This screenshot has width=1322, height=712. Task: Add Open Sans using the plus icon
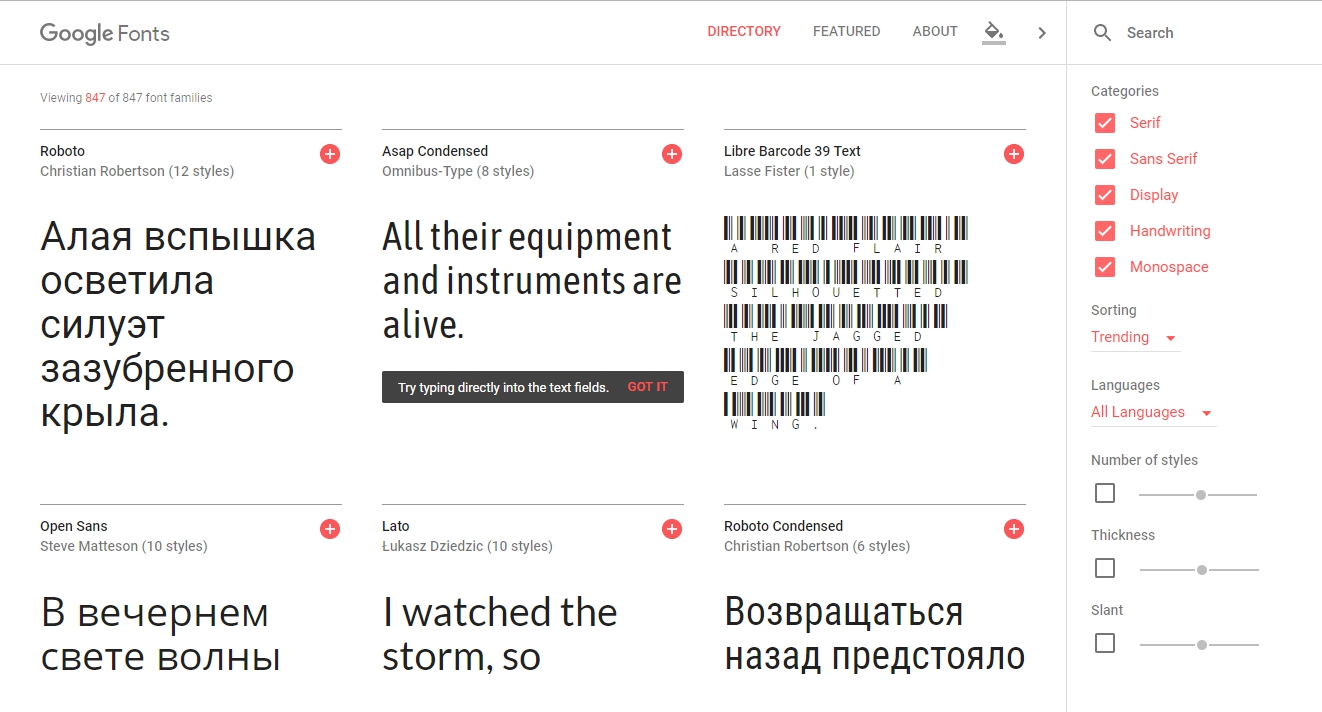[x=329, y=528]
